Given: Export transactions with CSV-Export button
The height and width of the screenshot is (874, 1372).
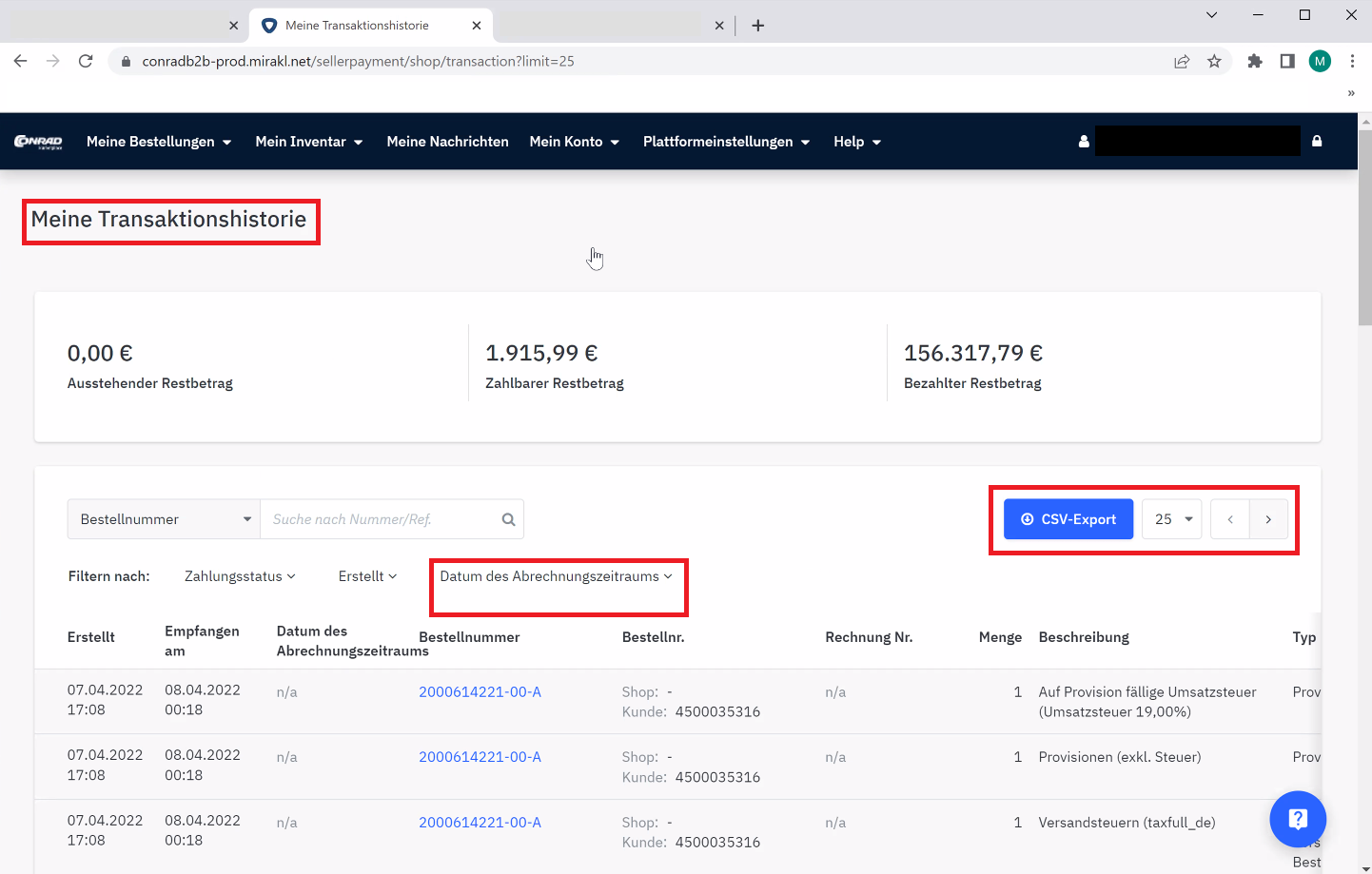Looking at the screenshot, I should pos(1068,519).
